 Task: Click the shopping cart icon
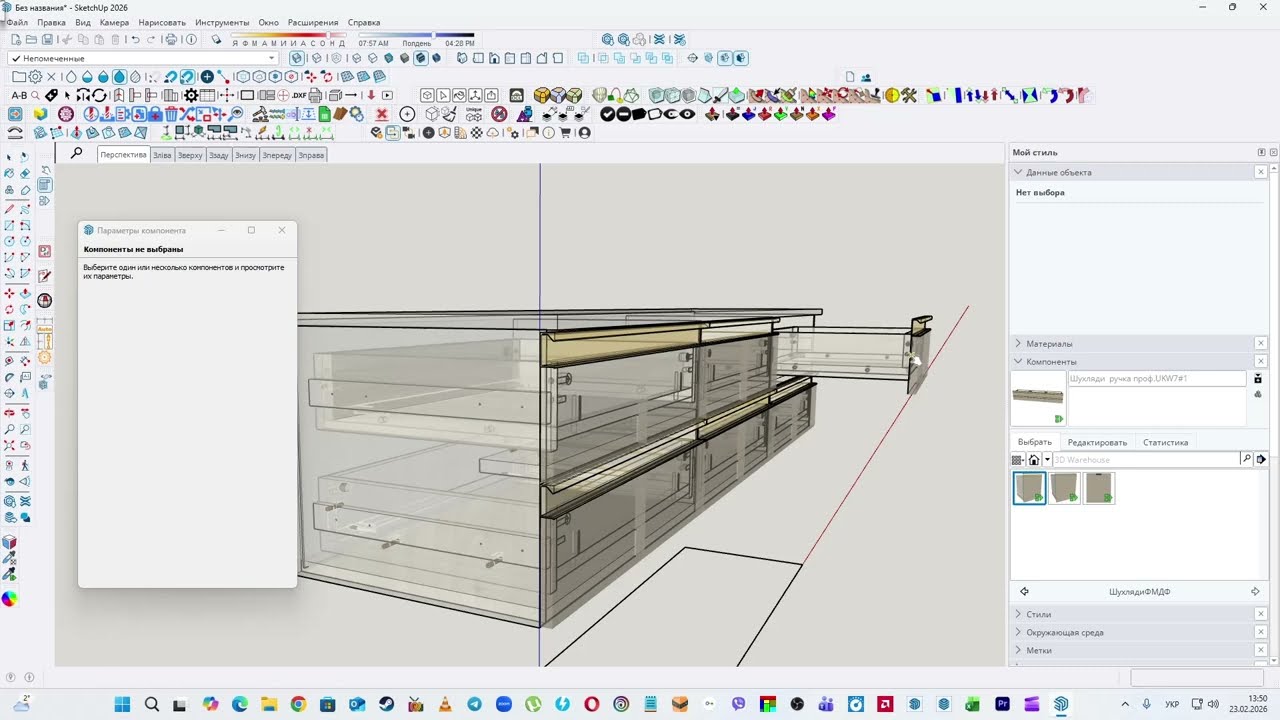tap(565, 132)
